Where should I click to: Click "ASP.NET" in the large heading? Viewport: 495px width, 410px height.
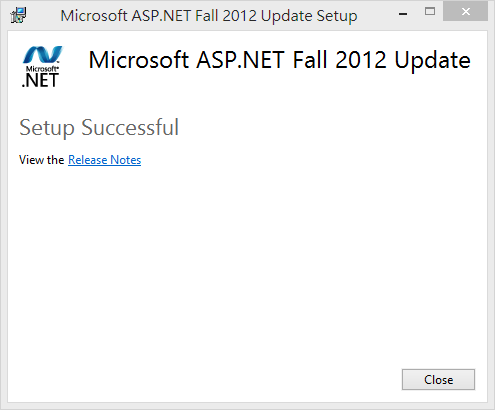[240, 60]
